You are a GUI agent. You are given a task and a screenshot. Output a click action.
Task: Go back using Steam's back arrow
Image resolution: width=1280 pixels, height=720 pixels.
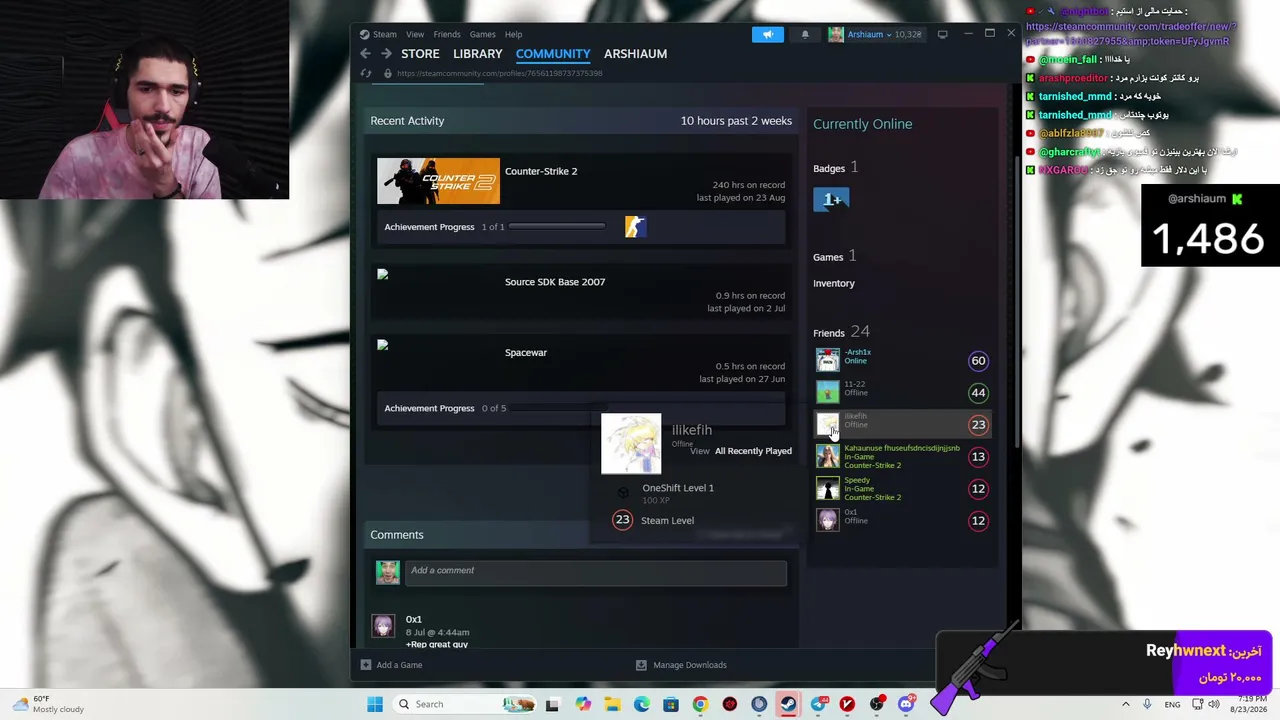pyautogui.click(x=366, y=54)
